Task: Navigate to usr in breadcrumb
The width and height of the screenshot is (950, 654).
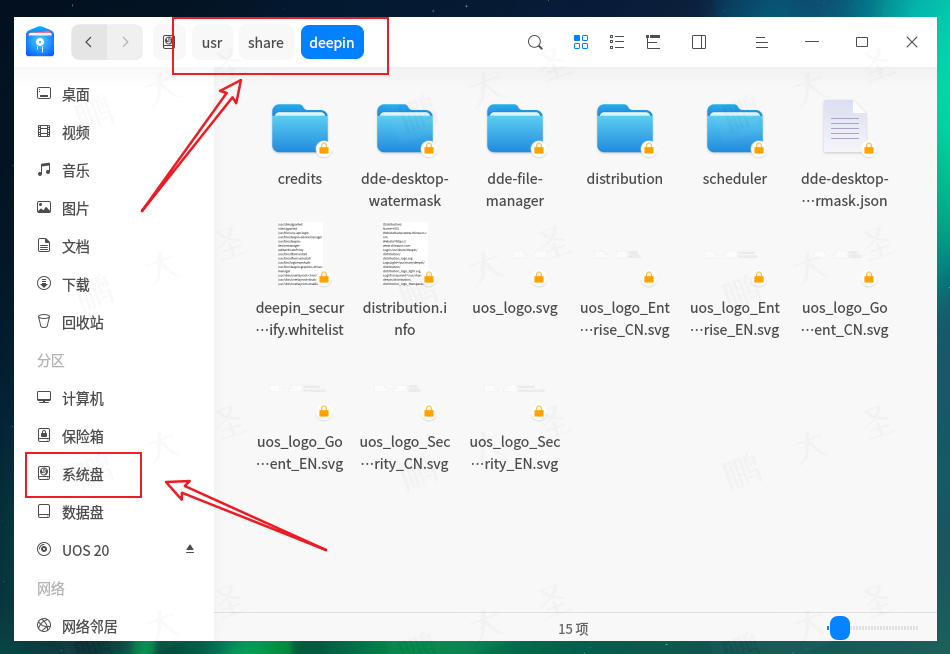Action: pos(212,42)
